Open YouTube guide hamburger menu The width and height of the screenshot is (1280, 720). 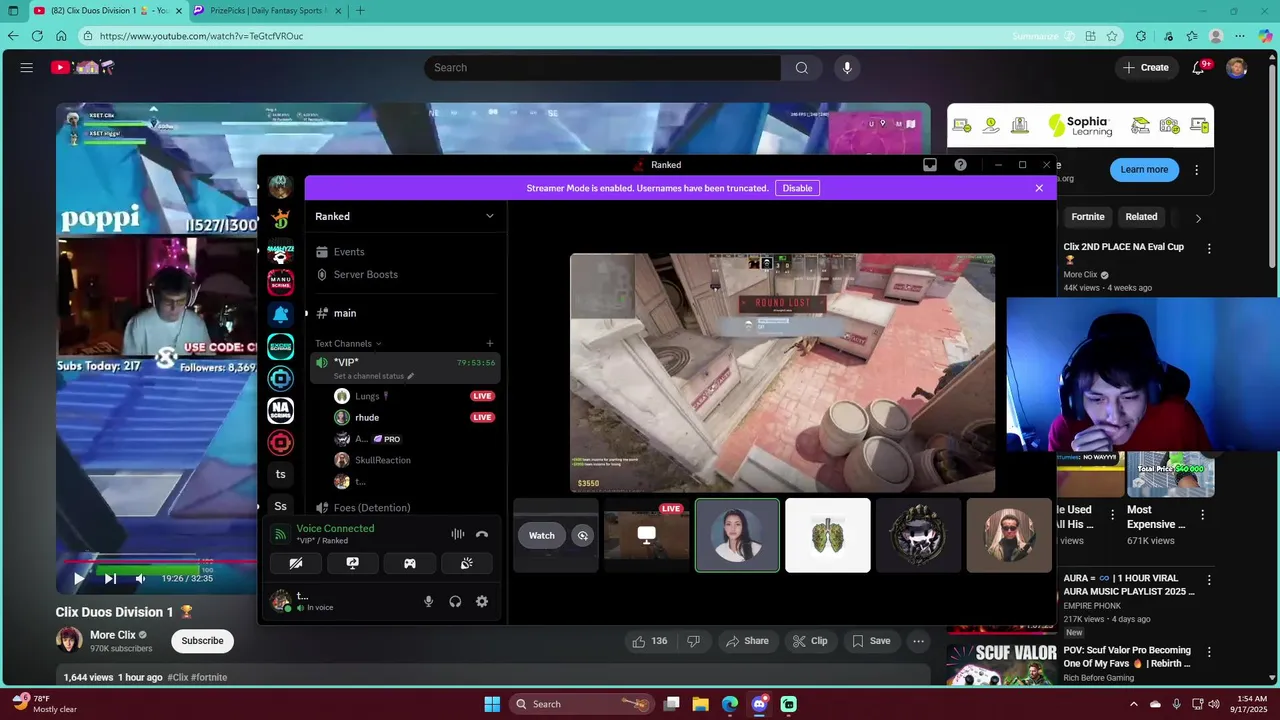(x=27, y=67)
